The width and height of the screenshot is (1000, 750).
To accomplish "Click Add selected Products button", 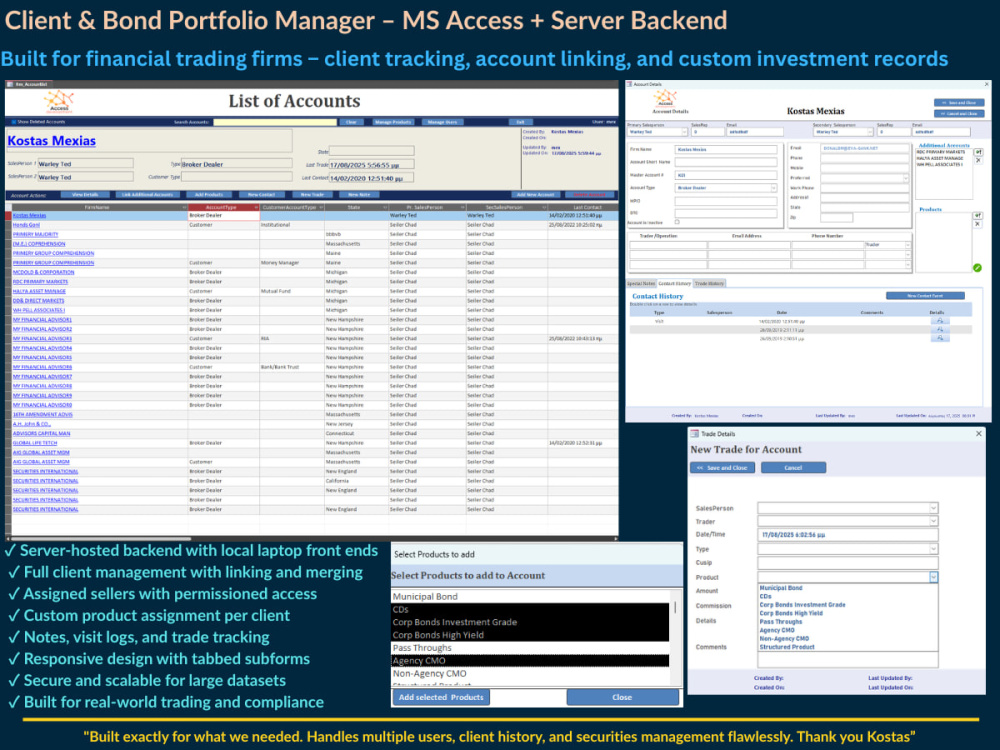I will click(441, 697).
